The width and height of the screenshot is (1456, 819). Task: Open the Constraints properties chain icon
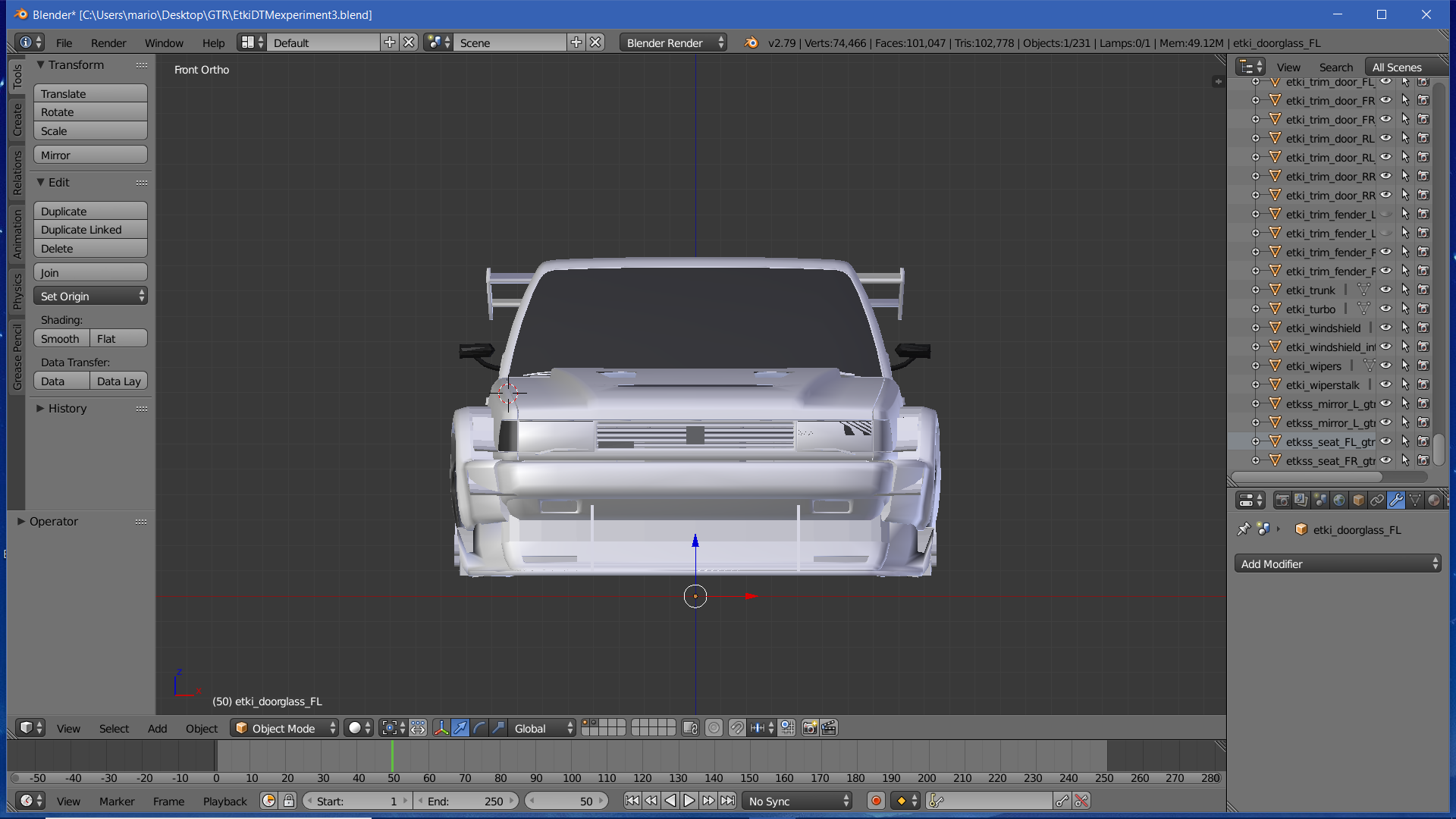pos(1377,500)
